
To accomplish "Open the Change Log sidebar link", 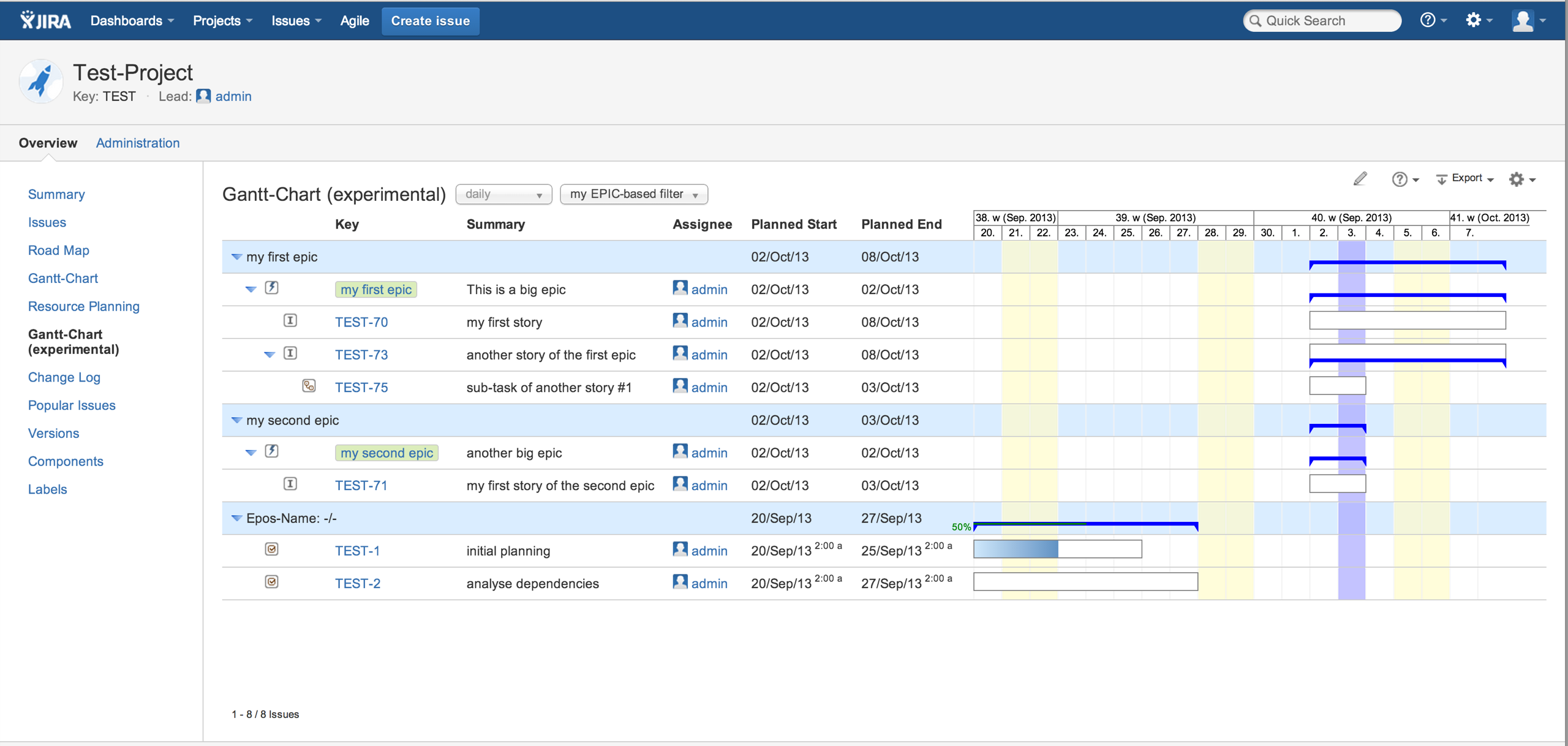I will tap(64, 377).
